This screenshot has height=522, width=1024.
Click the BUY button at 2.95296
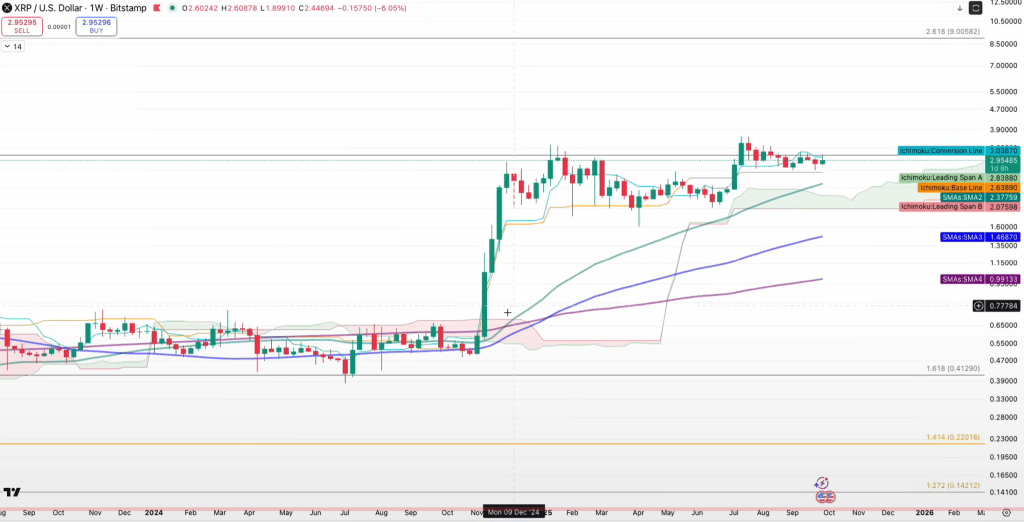coord(96,25)
